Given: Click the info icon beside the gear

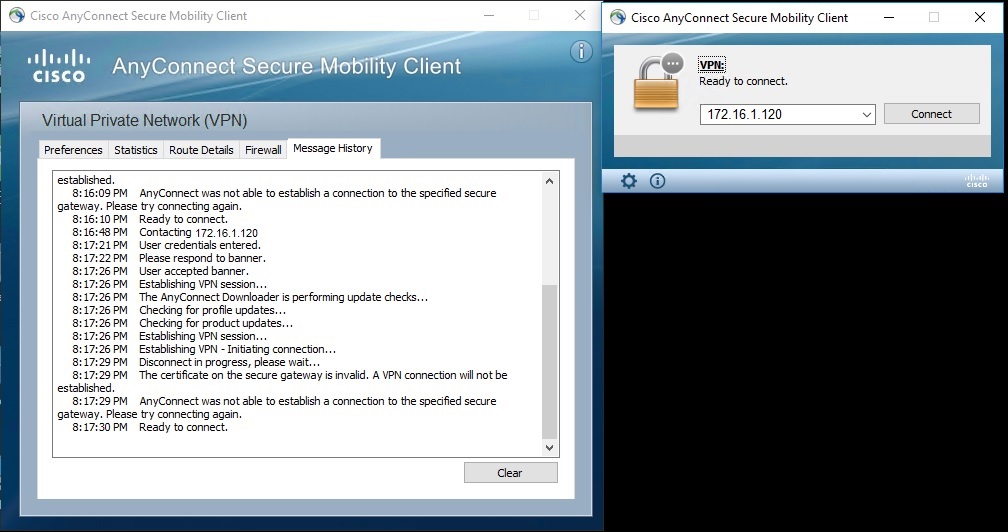Looking at the screenshot, I should (x=657, y=181).
